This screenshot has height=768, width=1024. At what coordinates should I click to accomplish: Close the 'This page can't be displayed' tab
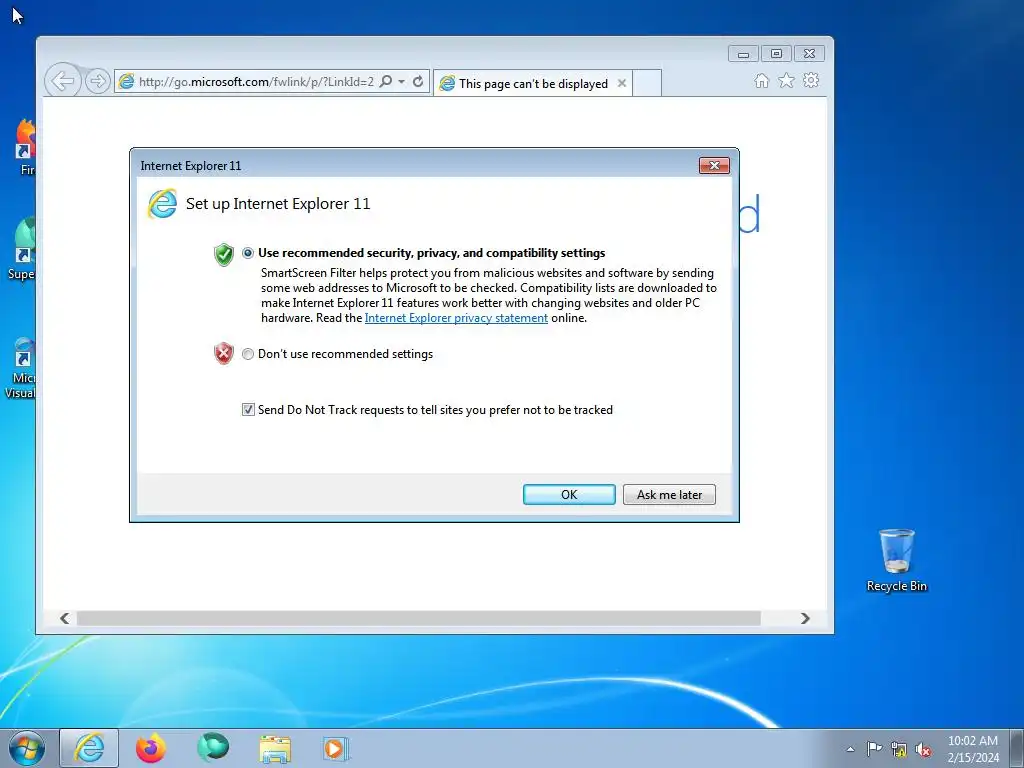pos(622,83)
